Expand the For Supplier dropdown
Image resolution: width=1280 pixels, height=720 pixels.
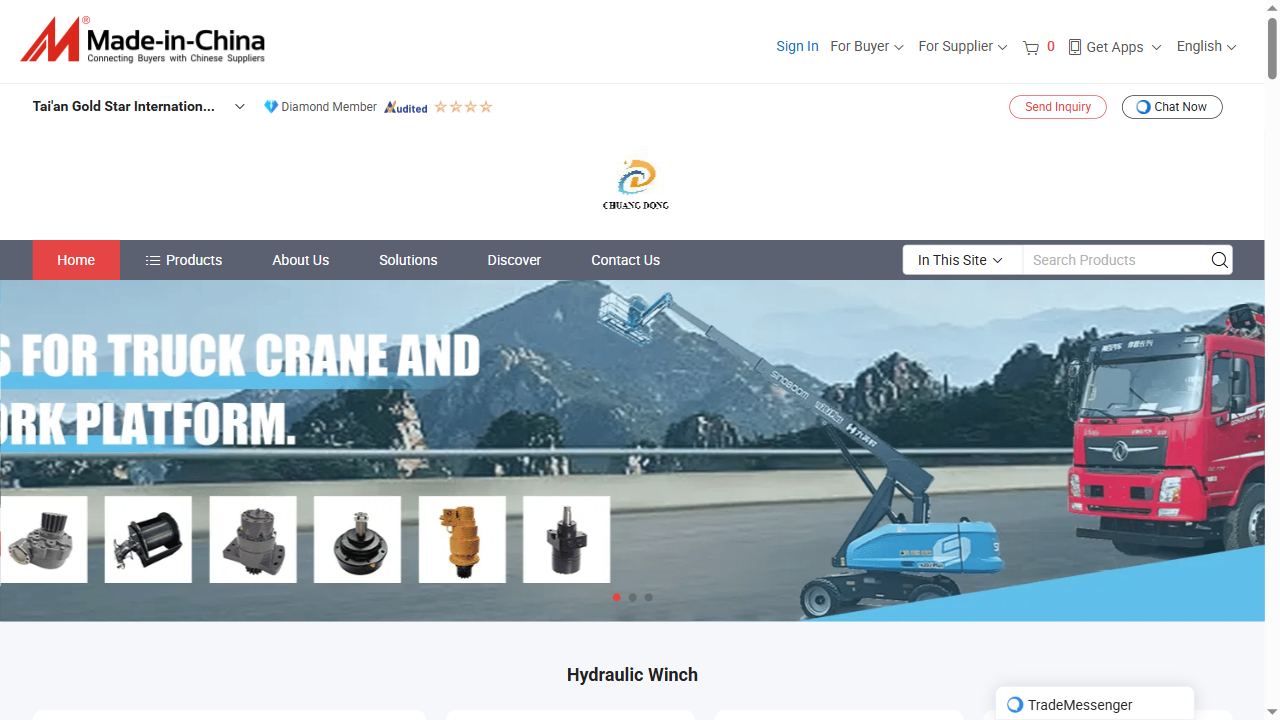(963, 47)
